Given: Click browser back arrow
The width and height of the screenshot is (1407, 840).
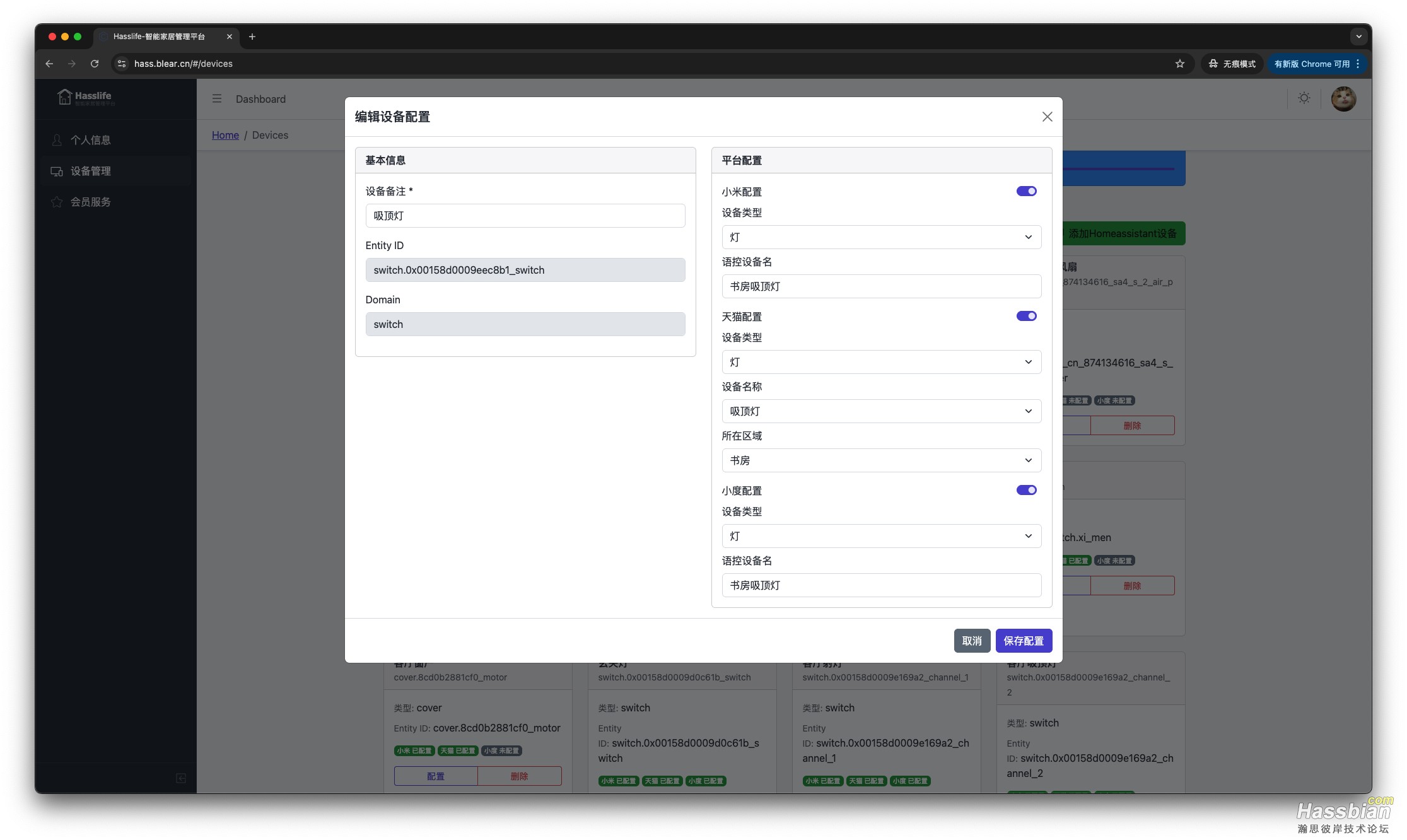Looking at the screenshot, I should 49,64.
